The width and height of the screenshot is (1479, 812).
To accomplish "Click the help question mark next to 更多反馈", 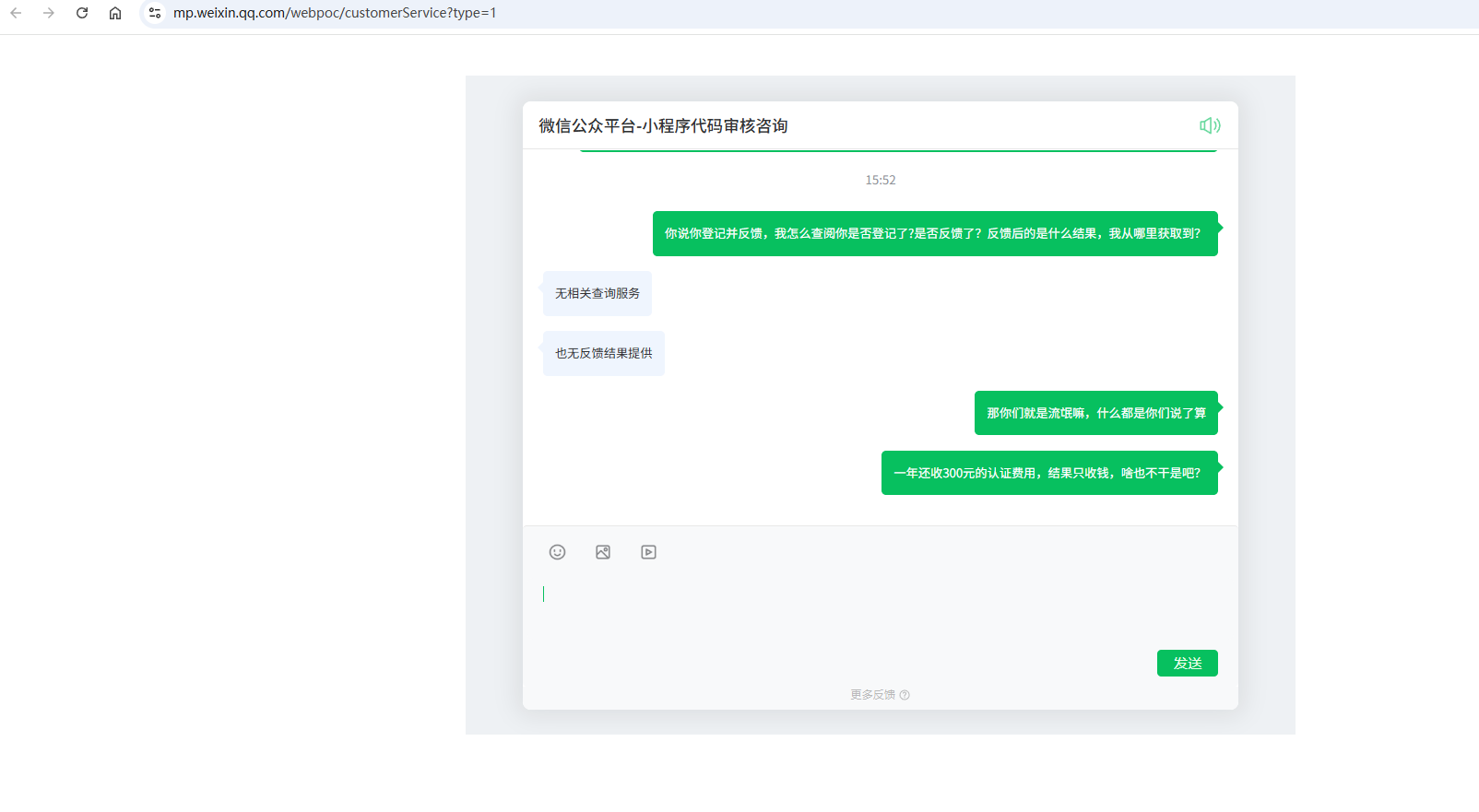I will point(905,695).
